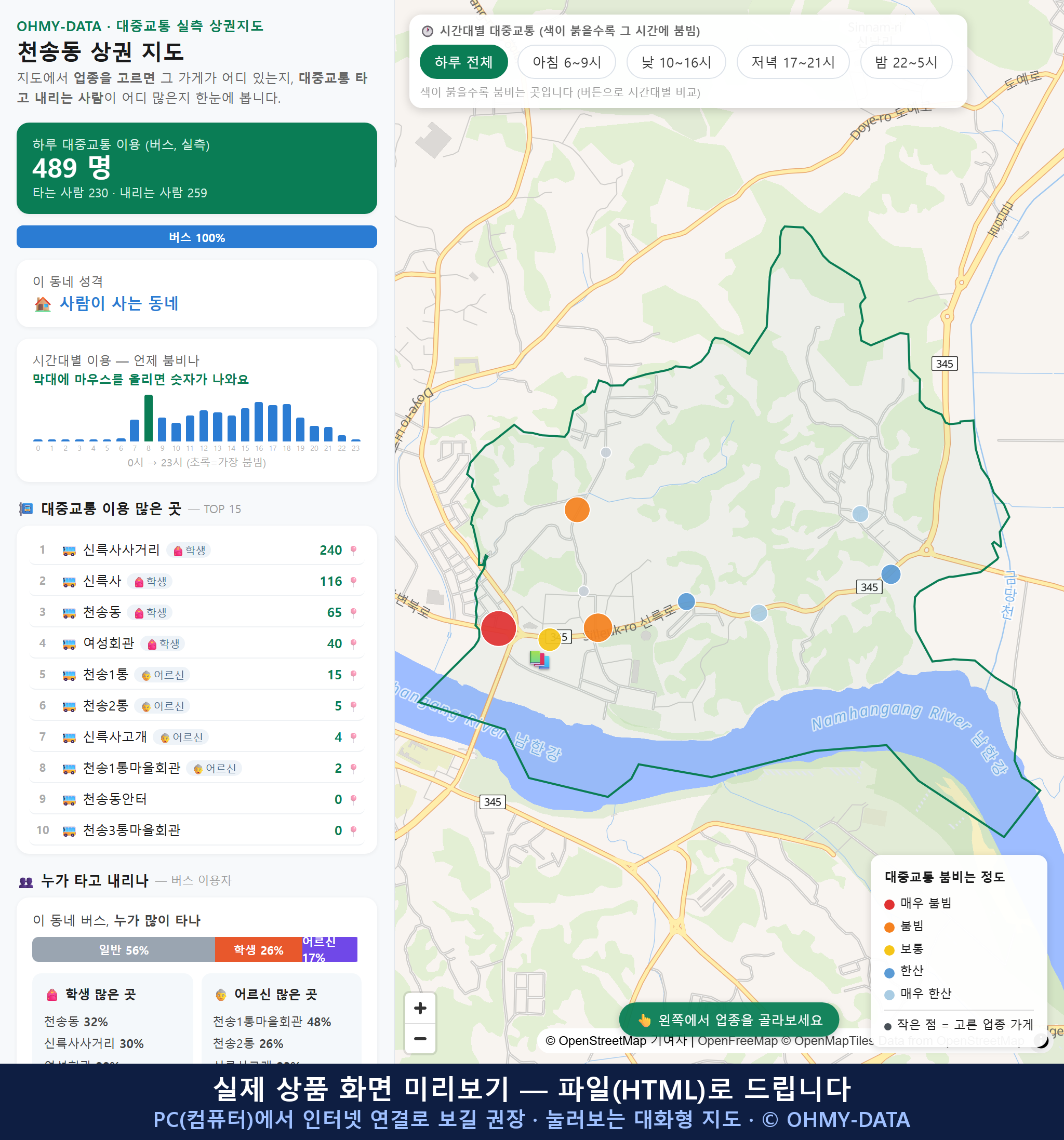Open the 천송2통 stop row
This screenshot has width=1064, height=1140.
click(197, 705)
